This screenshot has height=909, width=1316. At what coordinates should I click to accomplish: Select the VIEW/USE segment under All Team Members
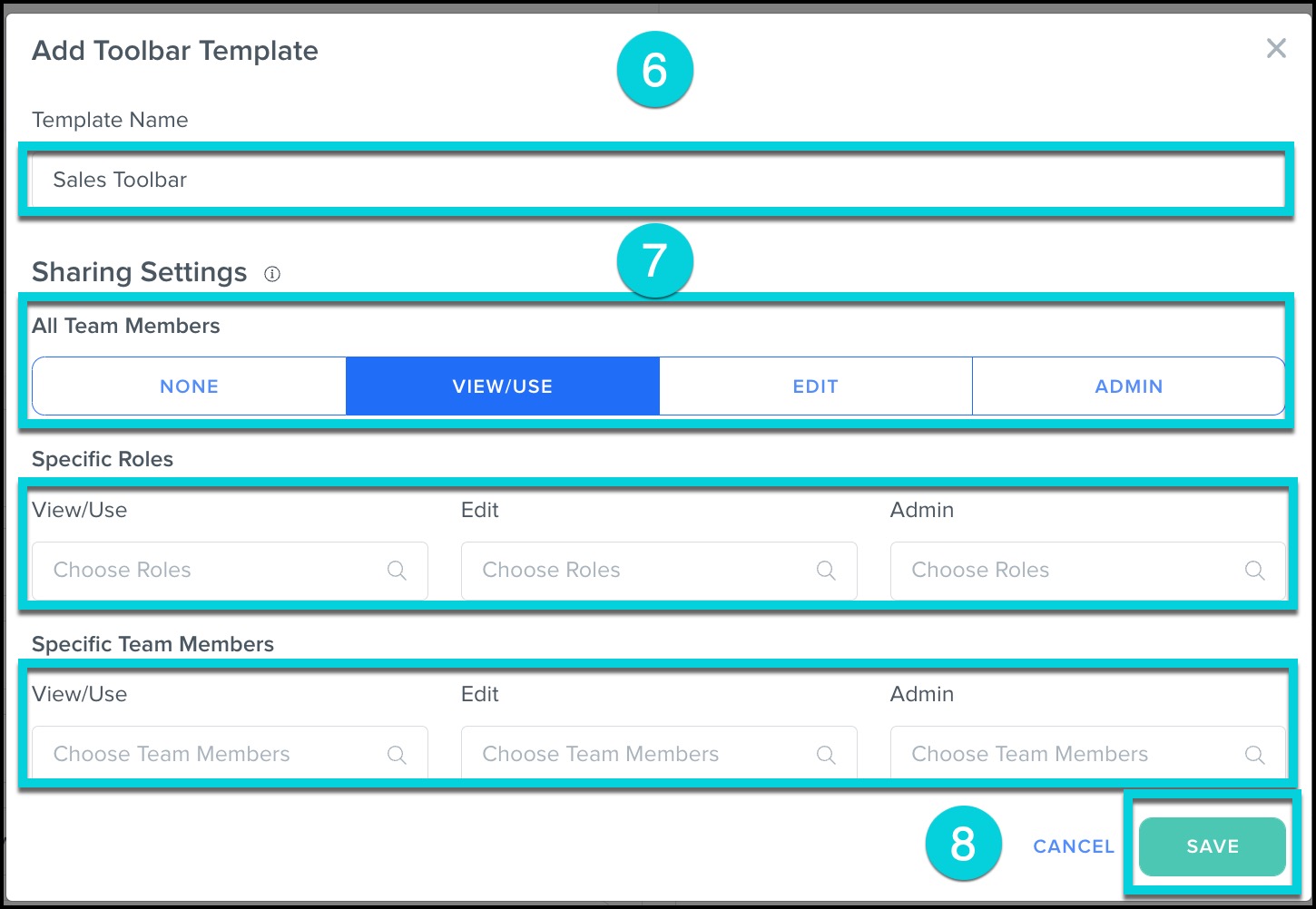[x=502, y=386]
